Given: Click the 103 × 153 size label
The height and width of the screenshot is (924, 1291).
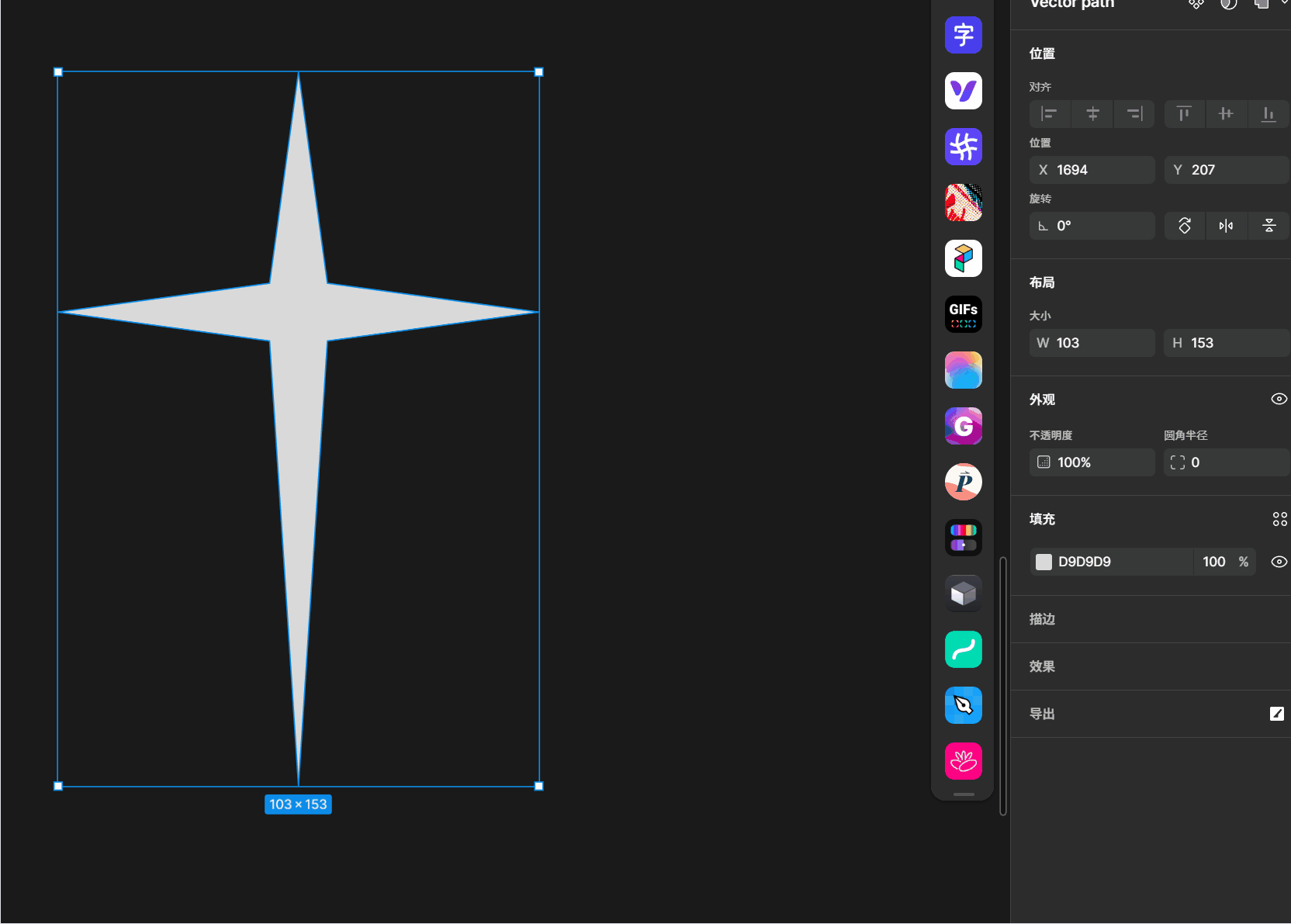Looking at the screenshot, I should pyautogui.click(x=298, y=805).
